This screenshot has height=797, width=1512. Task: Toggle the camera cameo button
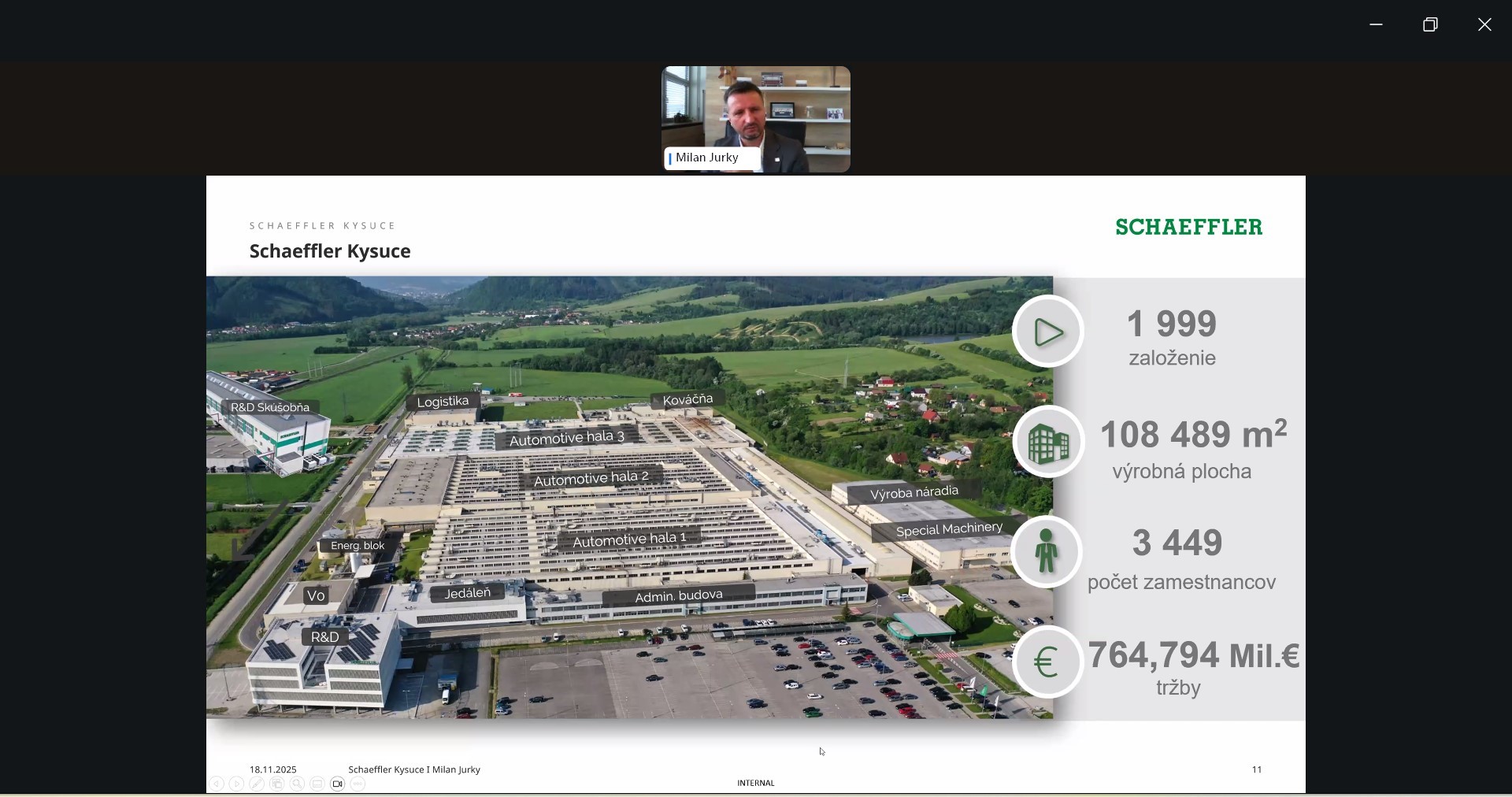[338, 784]
